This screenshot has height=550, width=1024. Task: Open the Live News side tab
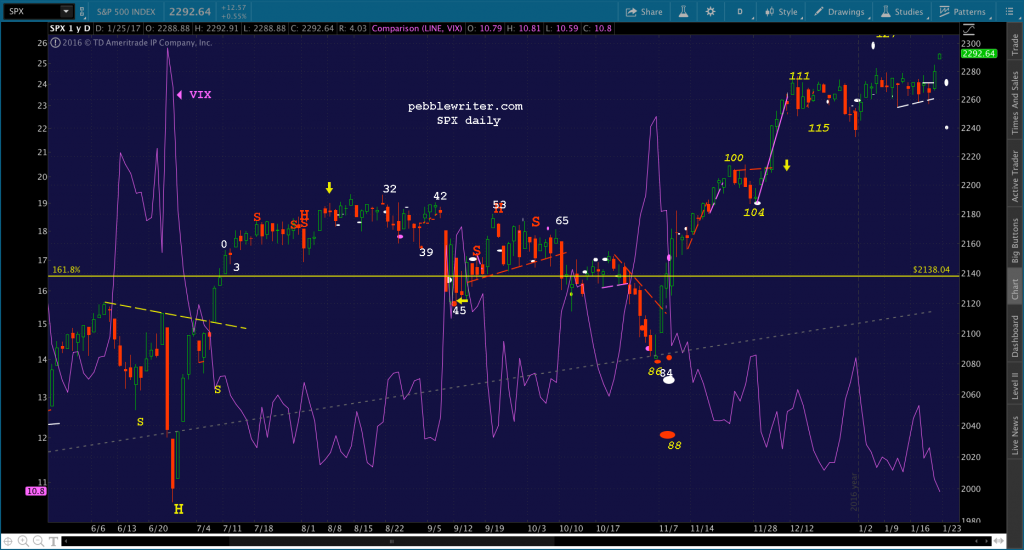pos(1015,435)
